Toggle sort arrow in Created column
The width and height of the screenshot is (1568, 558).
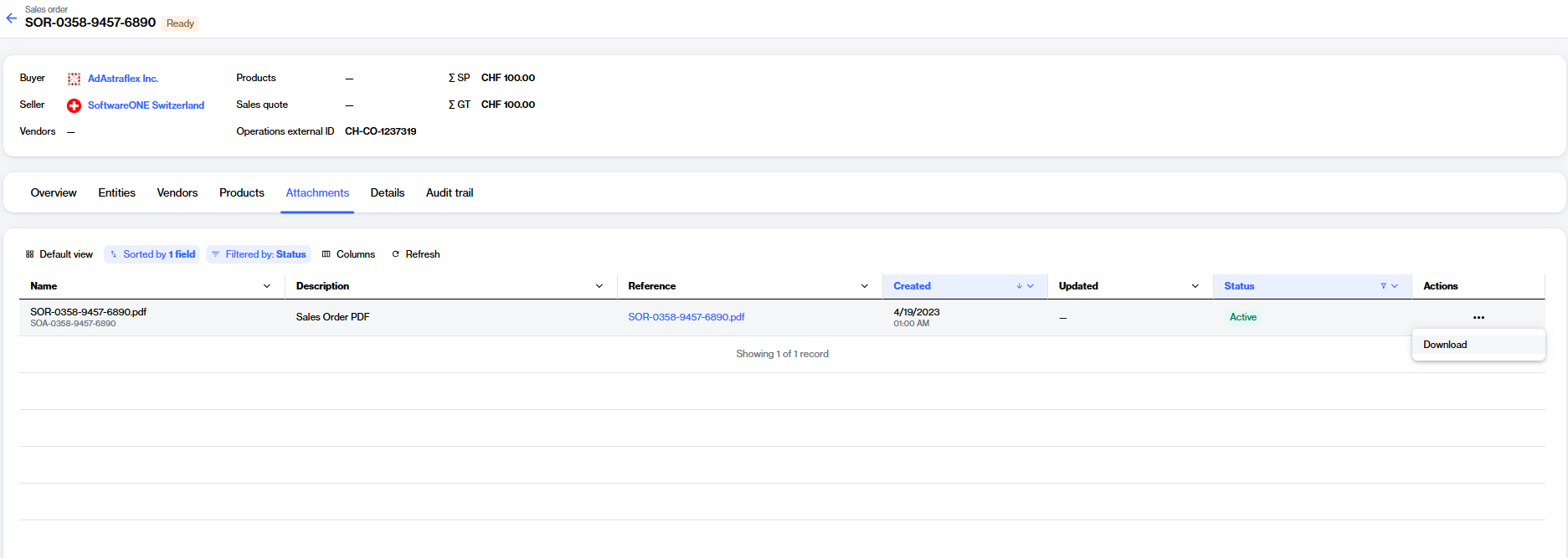(x=1019, y=286)
